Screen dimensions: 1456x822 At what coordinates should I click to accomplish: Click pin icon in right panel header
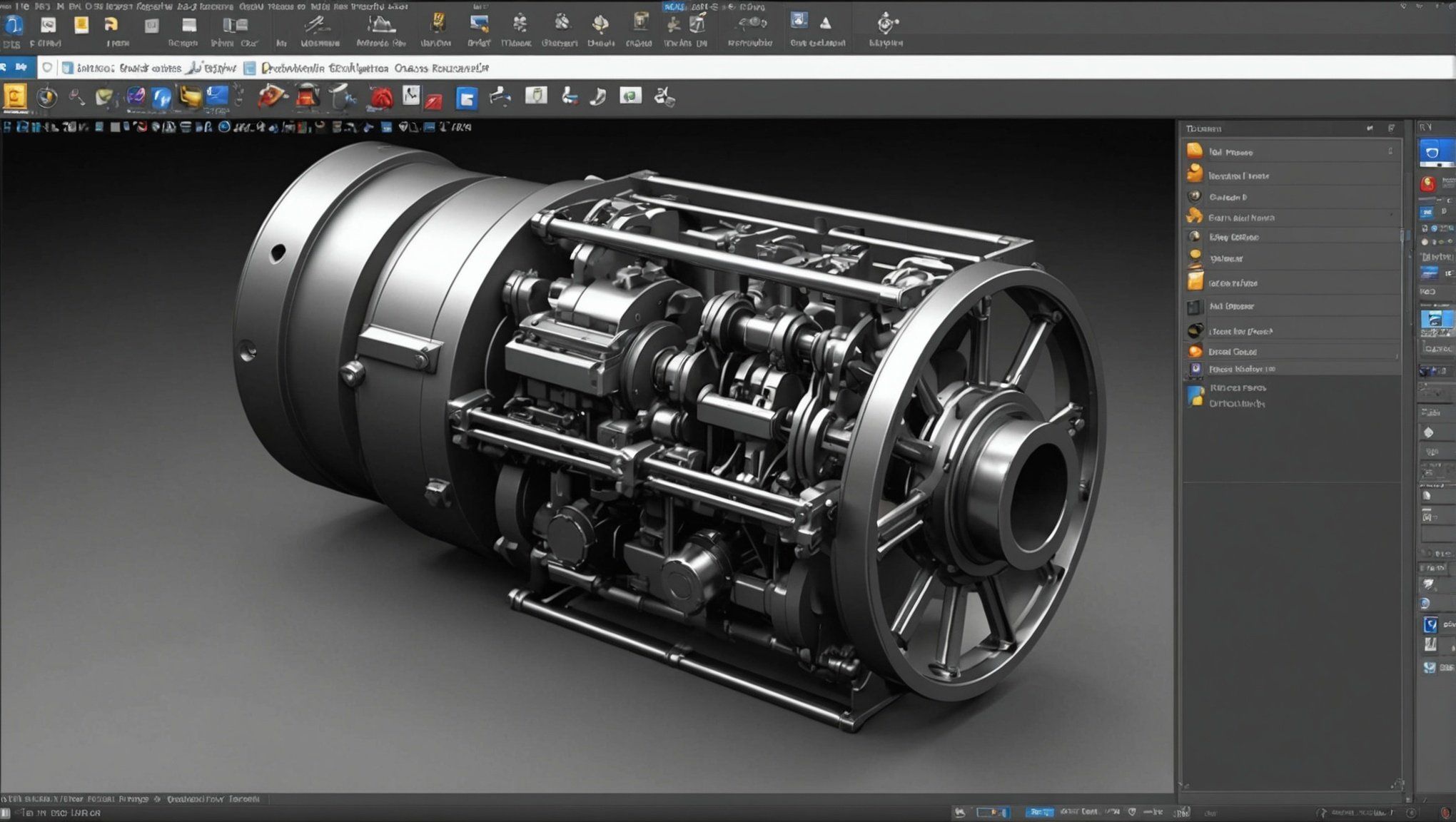point(1370,128)
